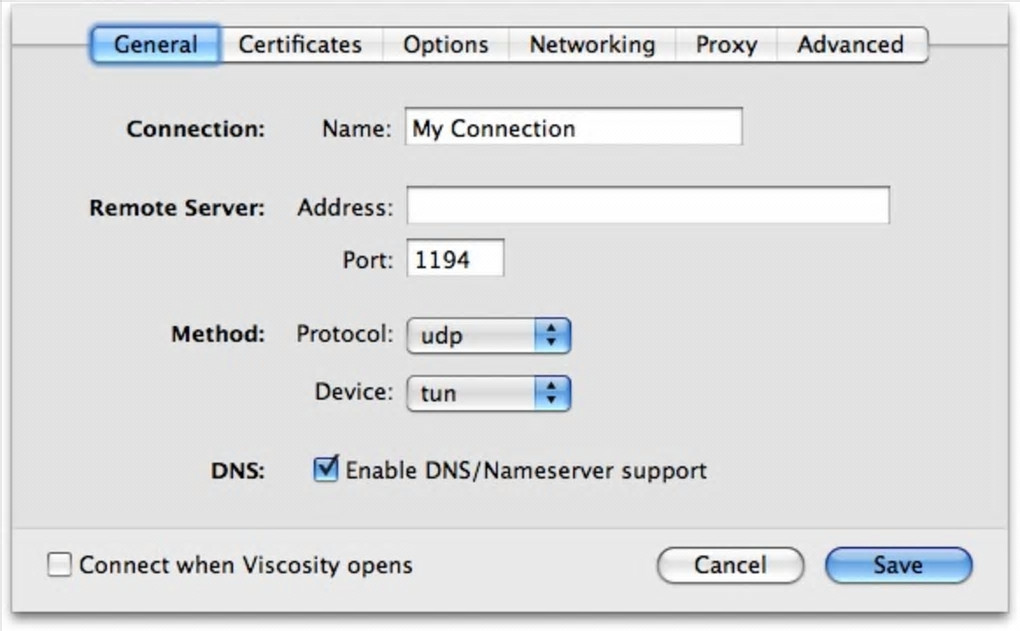The width and height of the screenshot is (1020, 631).
Task: Expand the Device dropdown showing tun
Action: pos(475,393)
